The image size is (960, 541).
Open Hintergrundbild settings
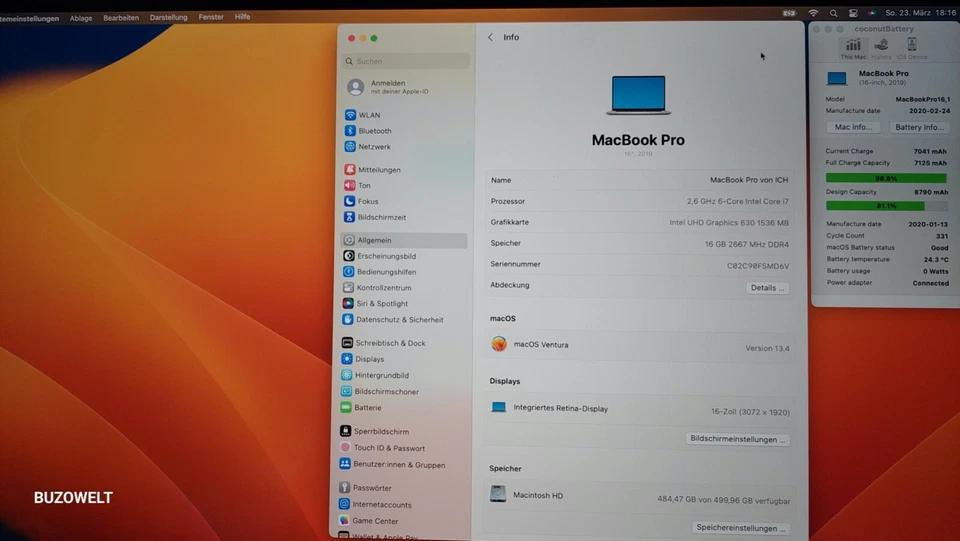point(375,375)
